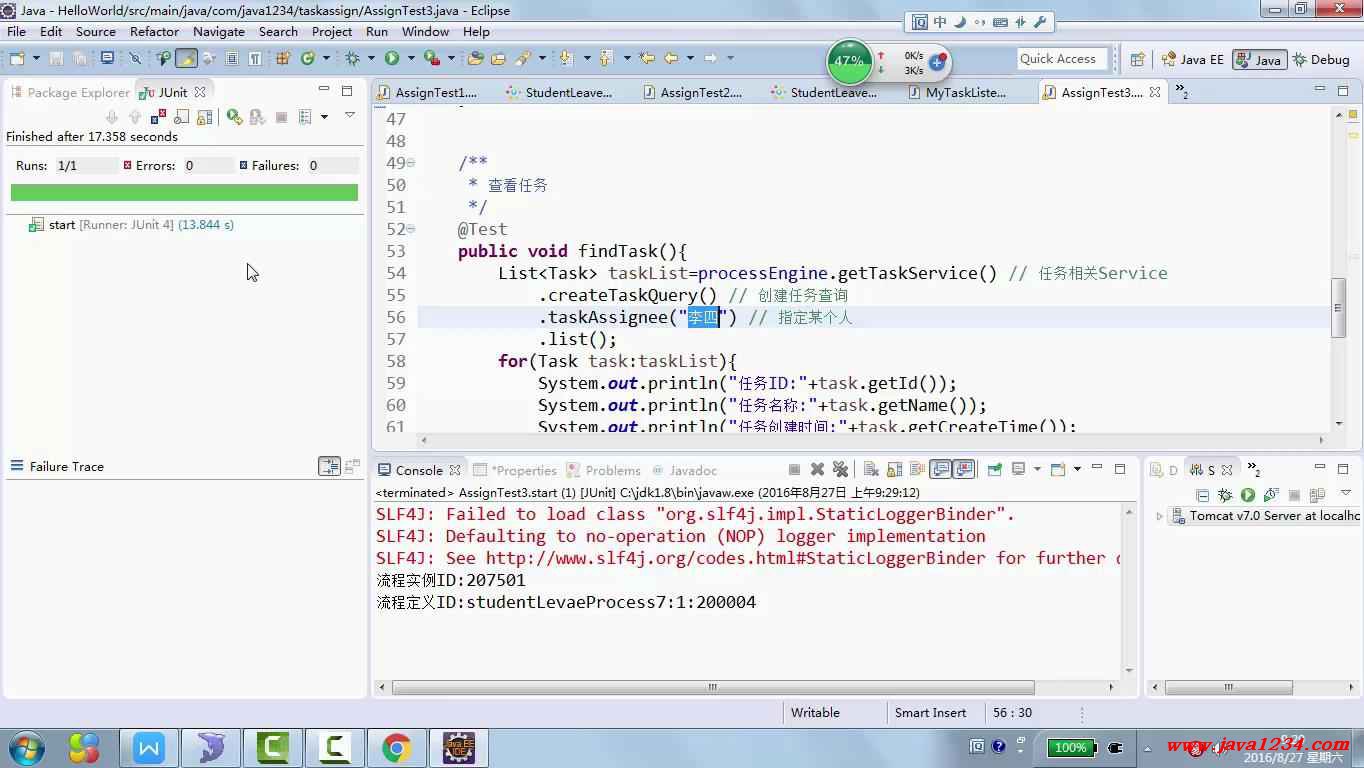Screen dimensions: 1364x768
Task: Collapse the comment fold at line 49
Action: pyautogui.click(x=411, y=163)
